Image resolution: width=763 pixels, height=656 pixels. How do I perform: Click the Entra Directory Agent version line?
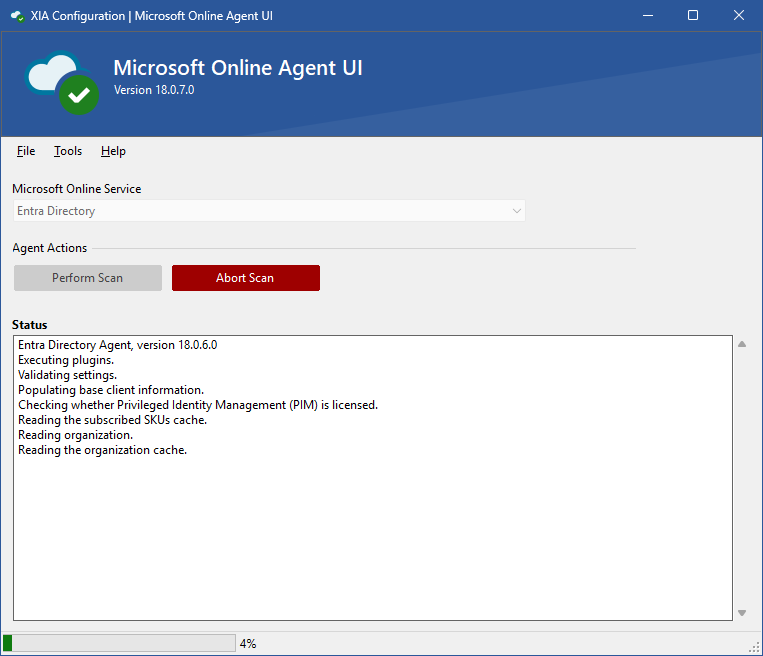(x=117, y=345)
